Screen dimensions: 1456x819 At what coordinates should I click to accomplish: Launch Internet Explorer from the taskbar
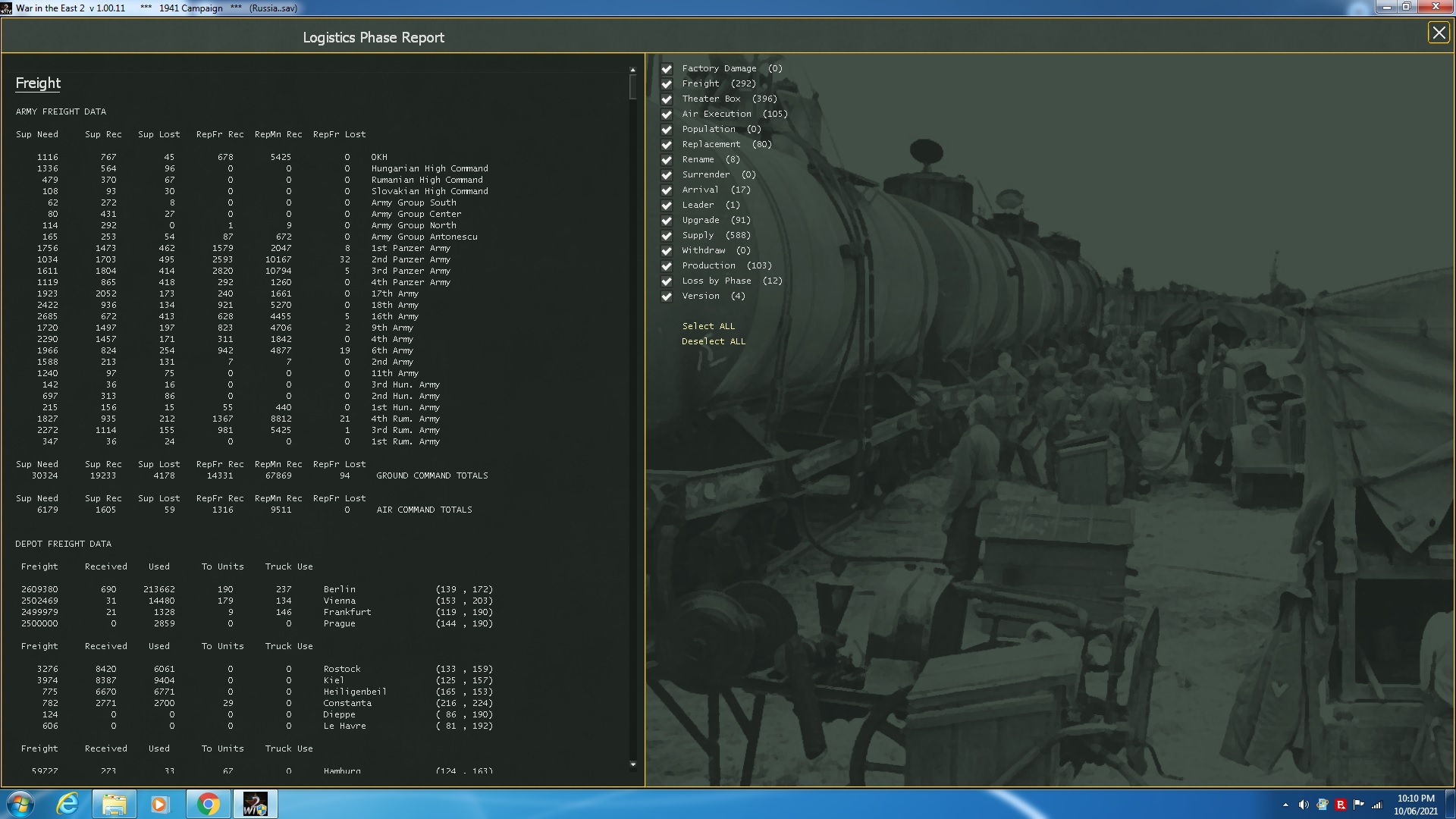point(67,803)
